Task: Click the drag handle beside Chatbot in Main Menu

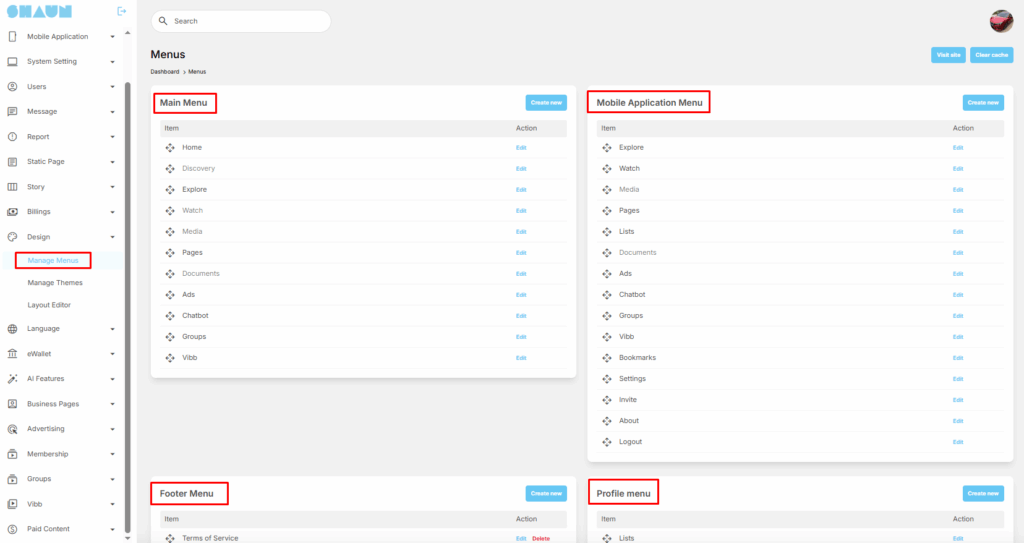Action: coord(170,316)
